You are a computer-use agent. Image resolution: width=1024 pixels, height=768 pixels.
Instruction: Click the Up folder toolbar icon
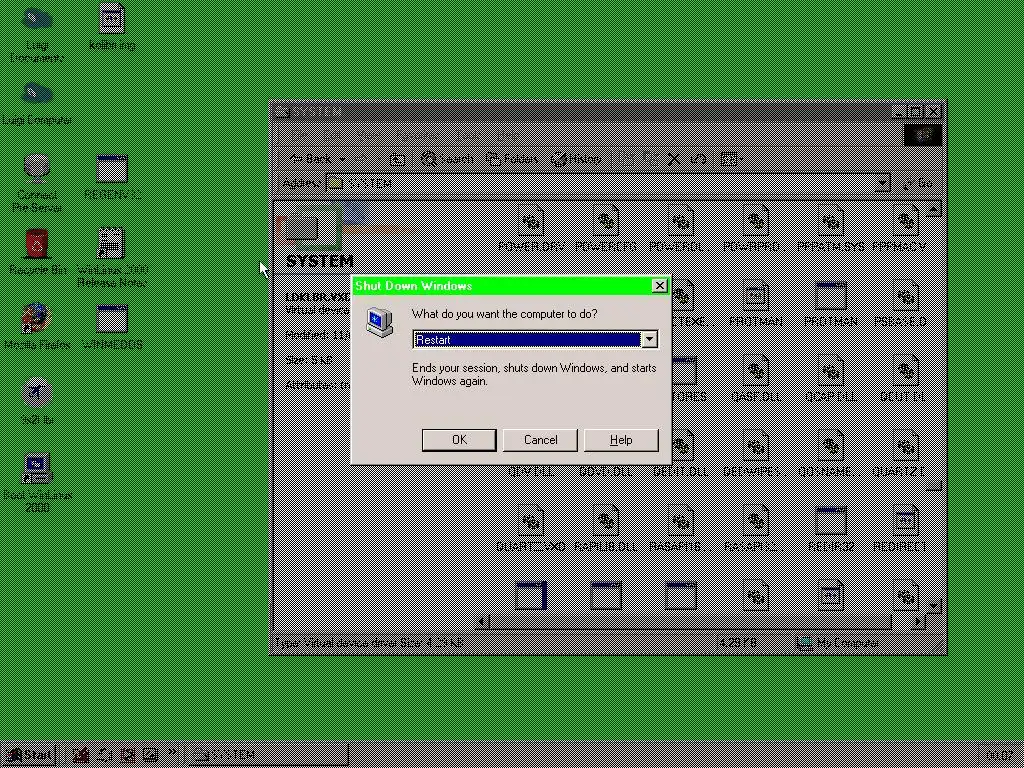click(x=397, y=159)
